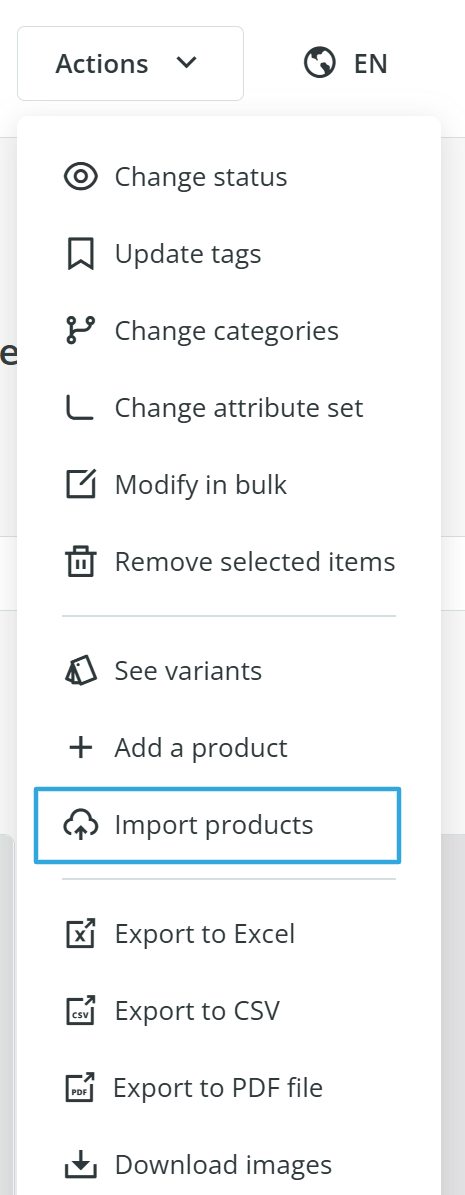
Task: Click the cloud upload icon for Import products
Action: click(80, 825)
